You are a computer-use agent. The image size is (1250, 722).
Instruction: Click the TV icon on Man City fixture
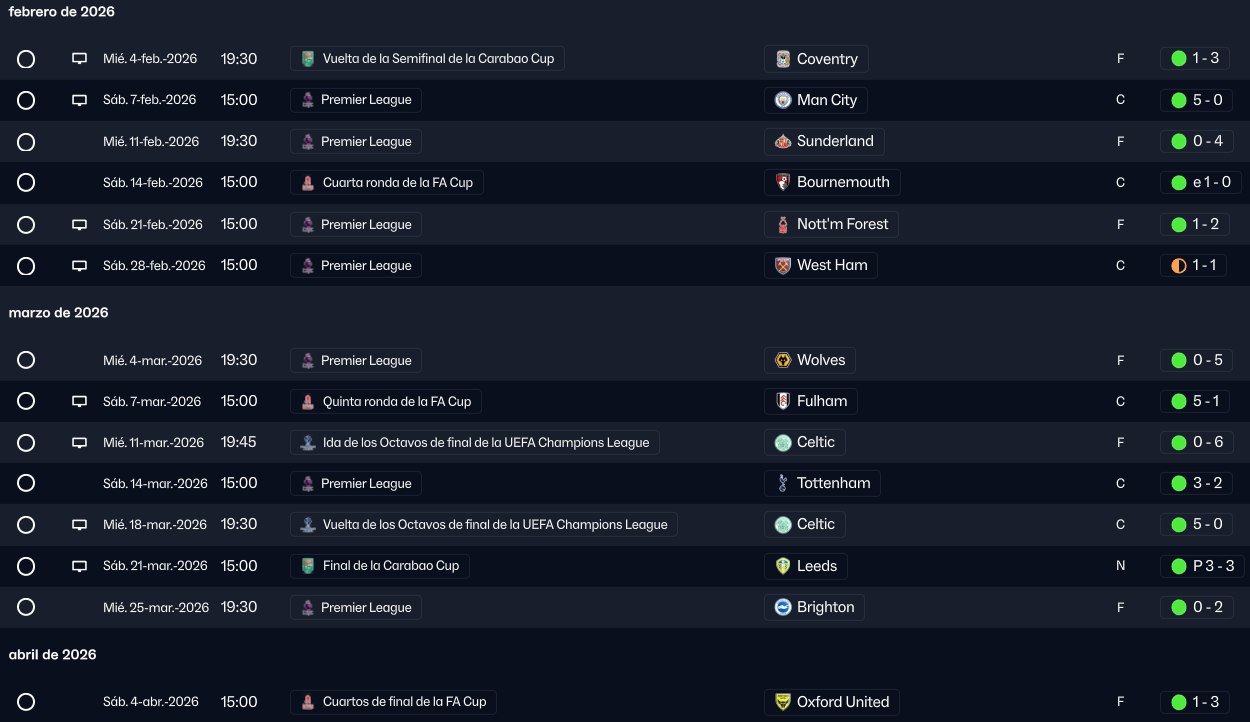[x=80, y=100]
